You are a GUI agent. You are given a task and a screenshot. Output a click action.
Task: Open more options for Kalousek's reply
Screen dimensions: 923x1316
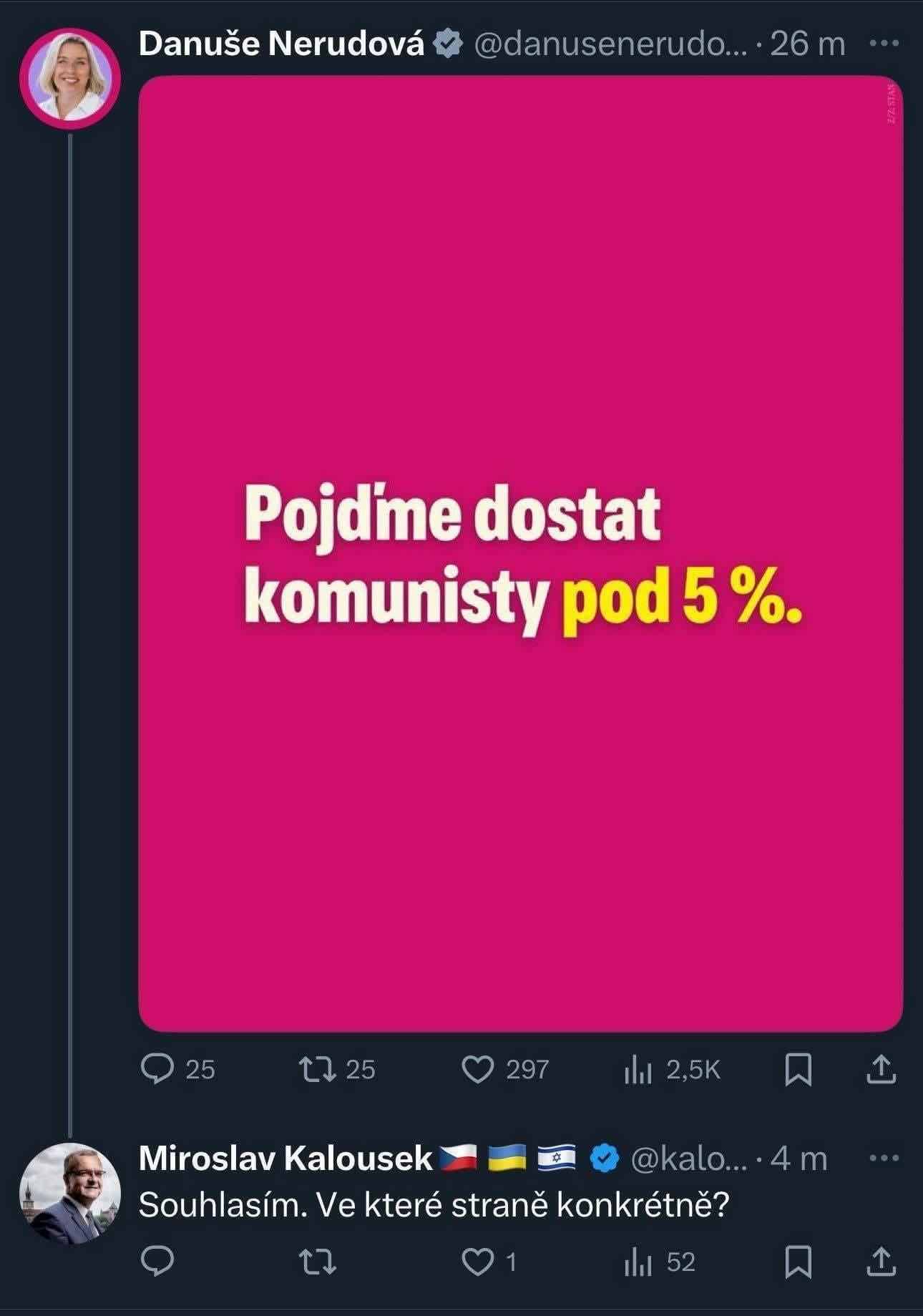[x=883, y=1158]
